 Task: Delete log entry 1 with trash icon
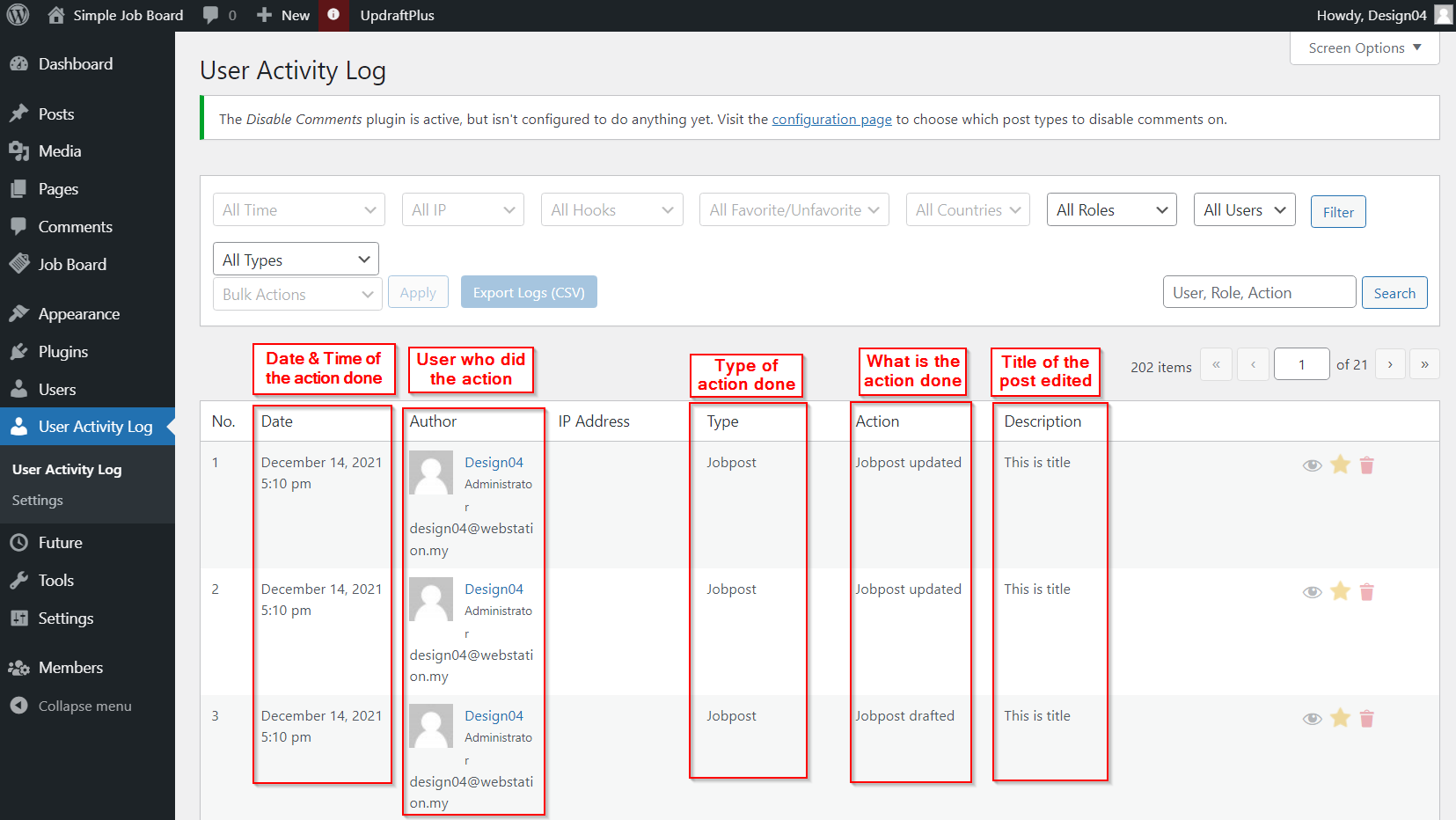coord(1367,465)
